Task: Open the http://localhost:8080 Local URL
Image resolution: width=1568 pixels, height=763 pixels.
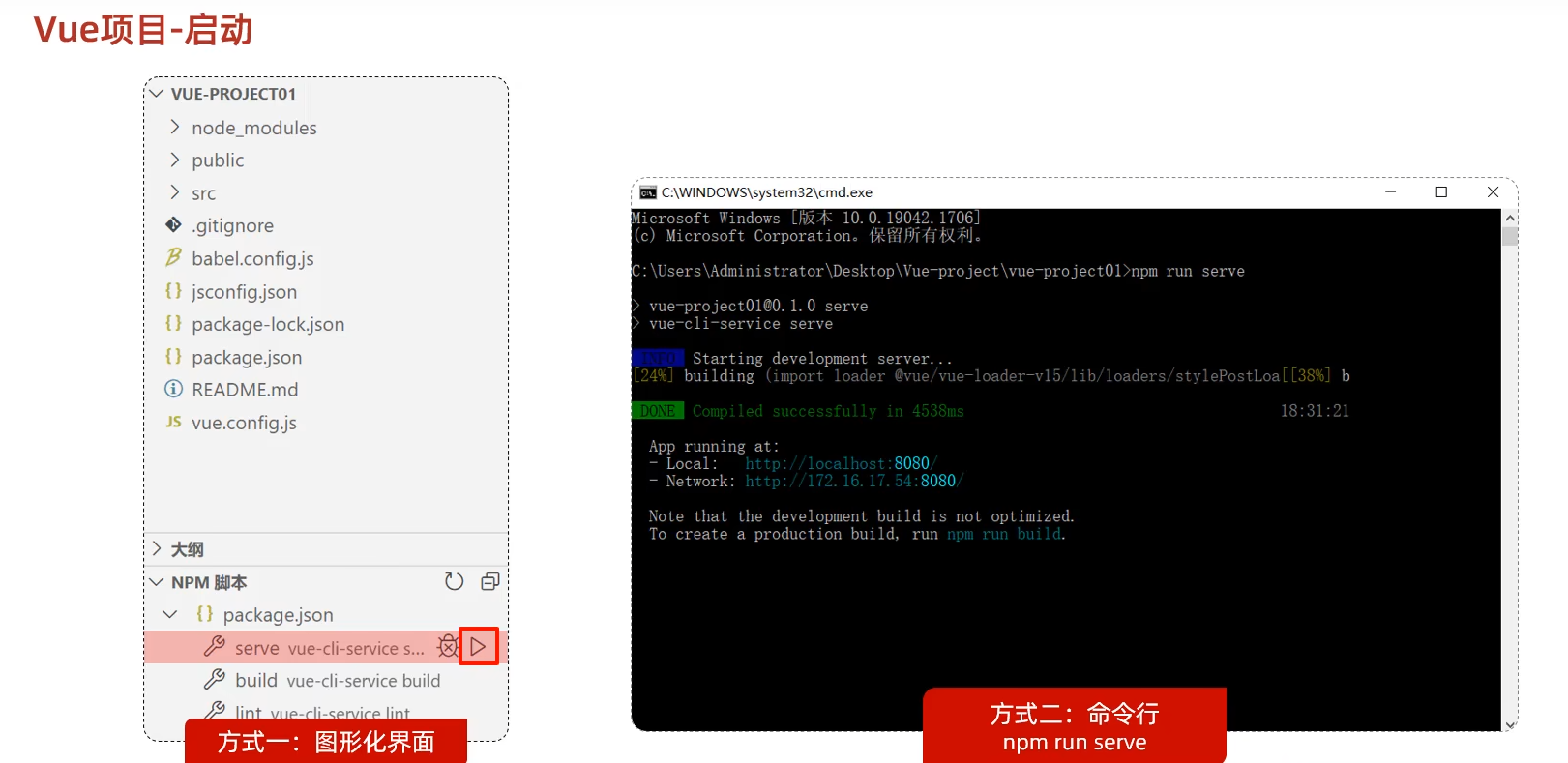Action: tap(841, 464)
